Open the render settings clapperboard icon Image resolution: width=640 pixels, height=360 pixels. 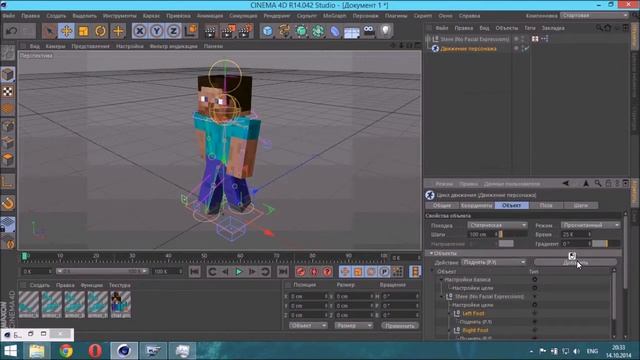point(245,31)
